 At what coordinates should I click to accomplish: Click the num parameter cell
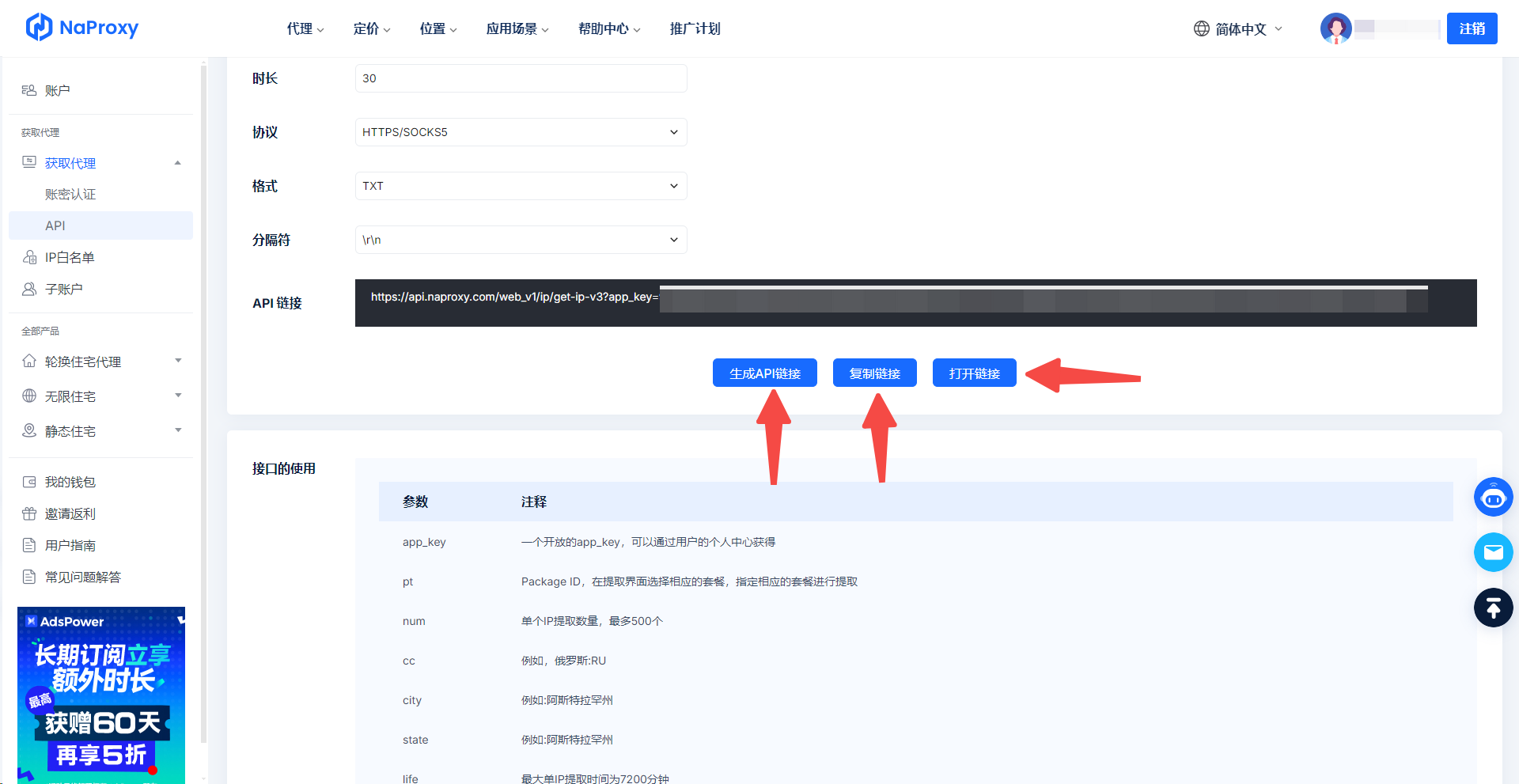[414, 621]
